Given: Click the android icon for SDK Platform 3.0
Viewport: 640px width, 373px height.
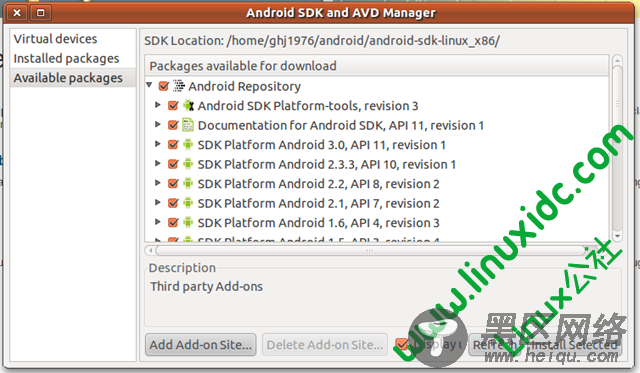Looking at the screenshot, I should point(188,144).
